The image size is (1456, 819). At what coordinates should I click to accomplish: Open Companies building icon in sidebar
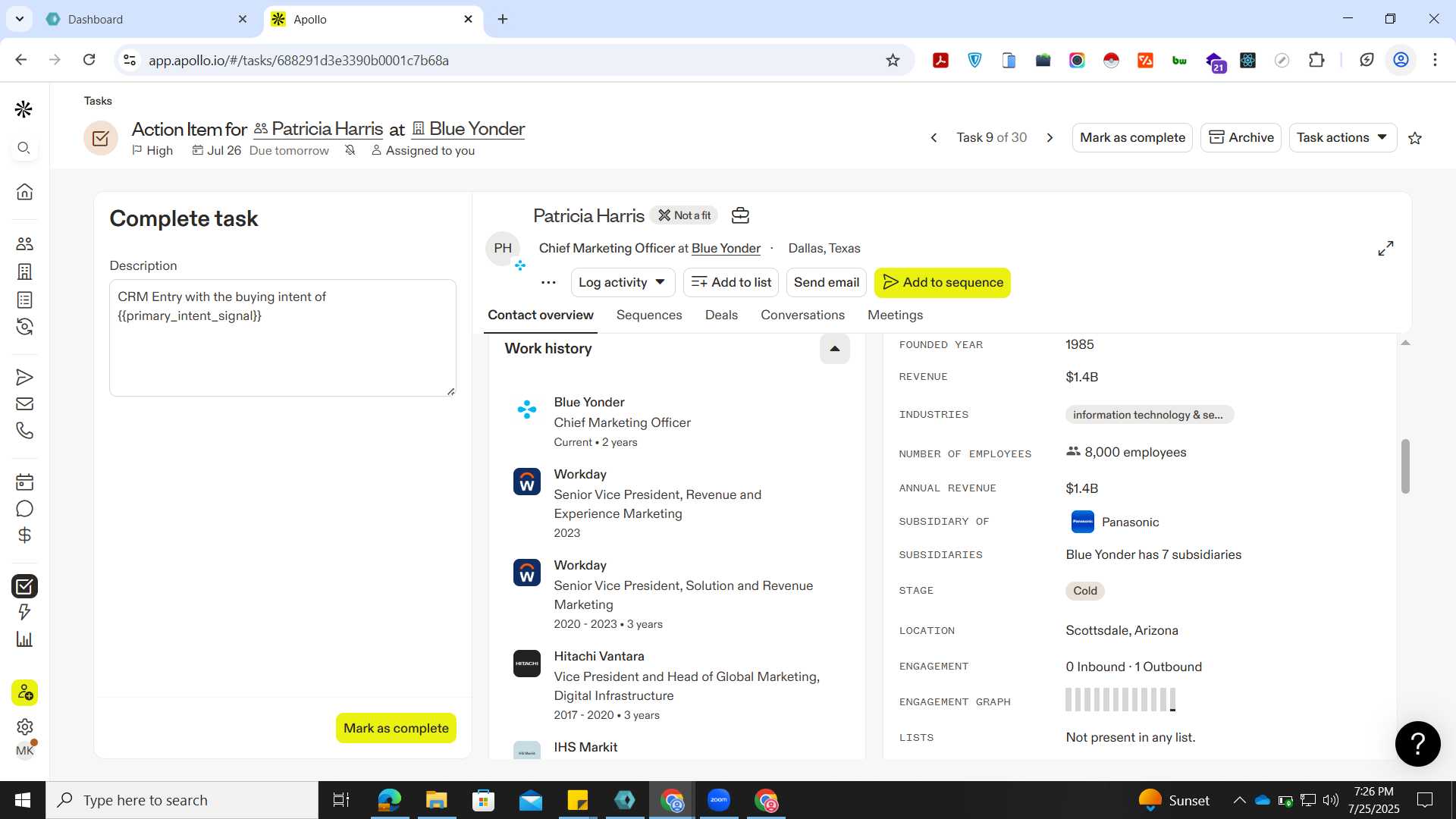24,271
